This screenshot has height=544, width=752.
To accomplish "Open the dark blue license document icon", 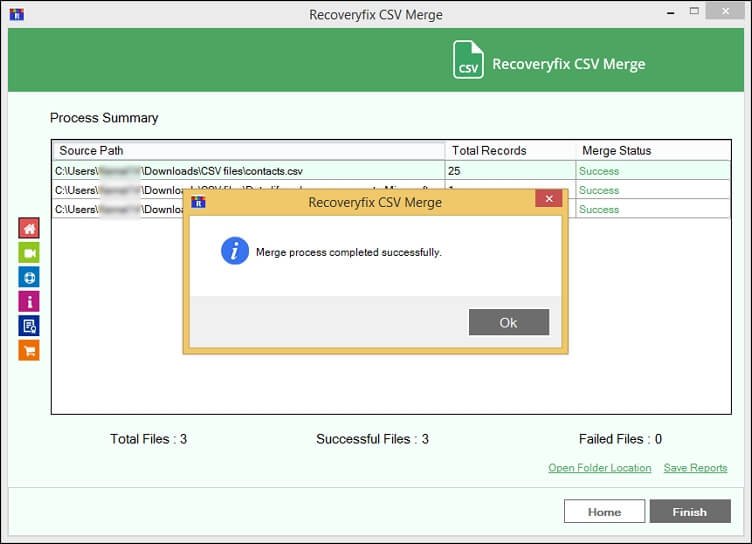I will [29, 326].
